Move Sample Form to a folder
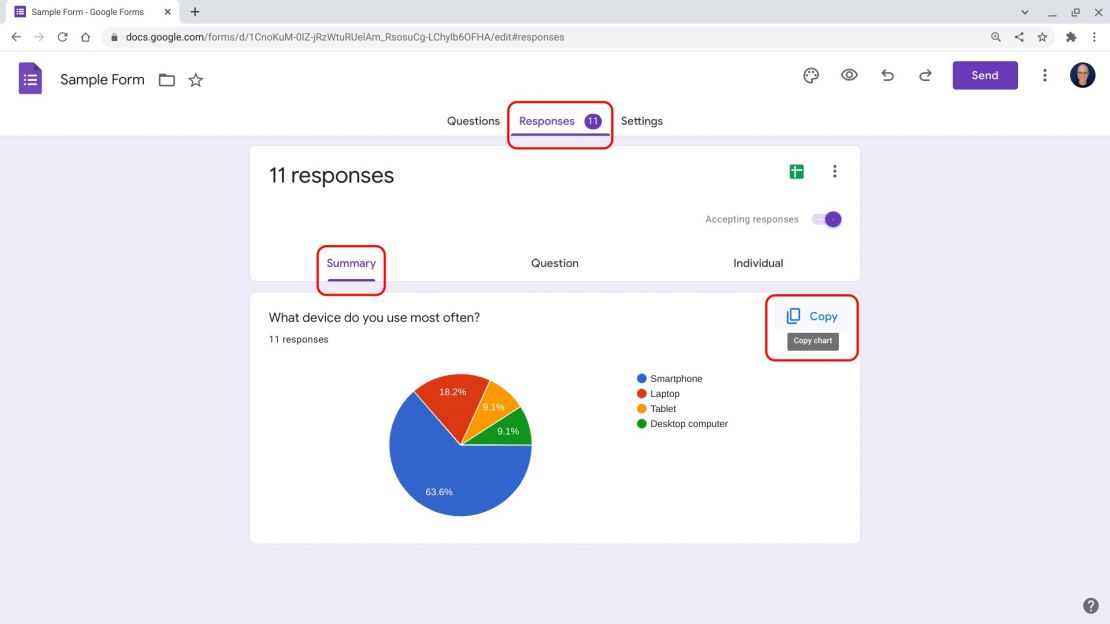 (166, 79)
